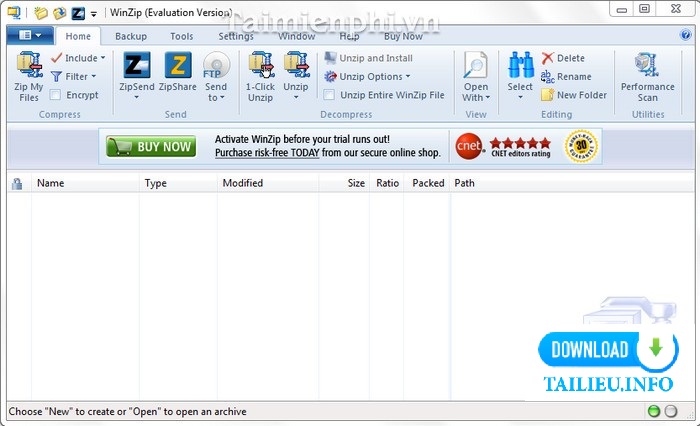The image size is (700, 426).
Task: Rename the selected file
Action: pyautogui.click(x=566, y=77)
